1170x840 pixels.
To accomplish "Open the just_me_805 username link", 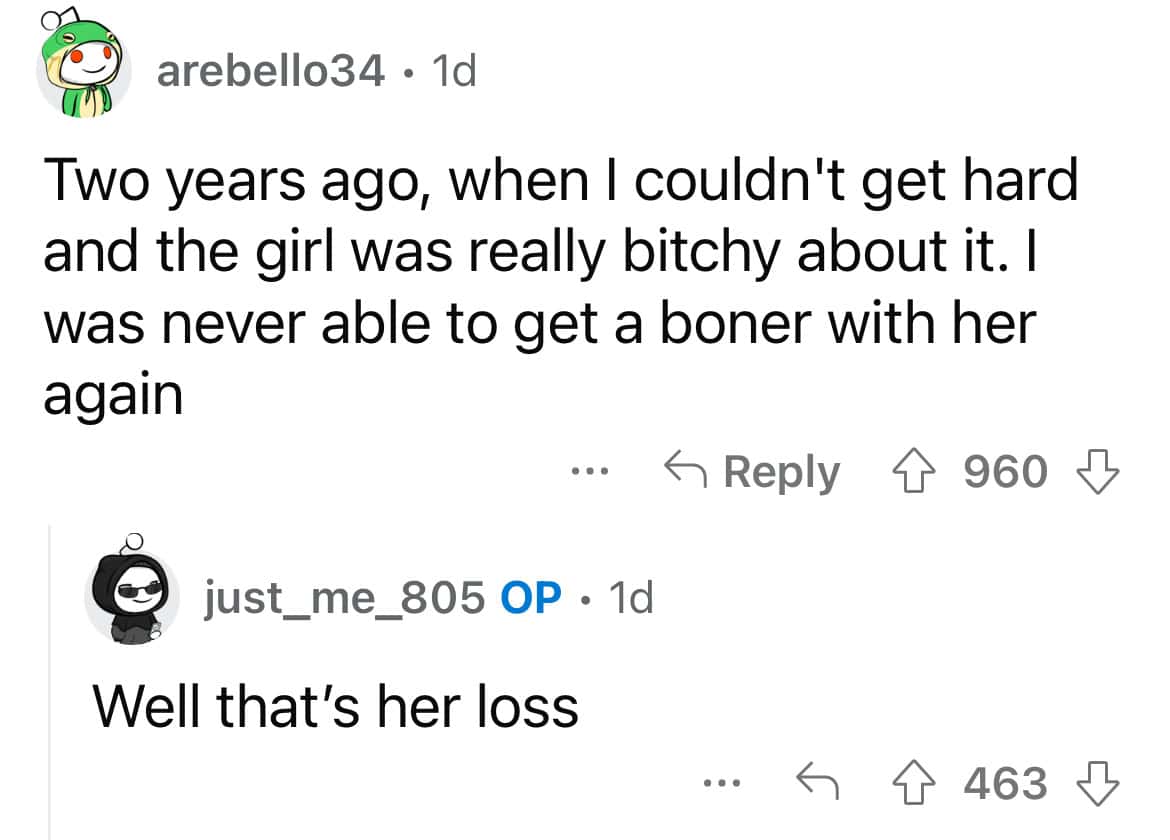I will (x=344, y=598).
